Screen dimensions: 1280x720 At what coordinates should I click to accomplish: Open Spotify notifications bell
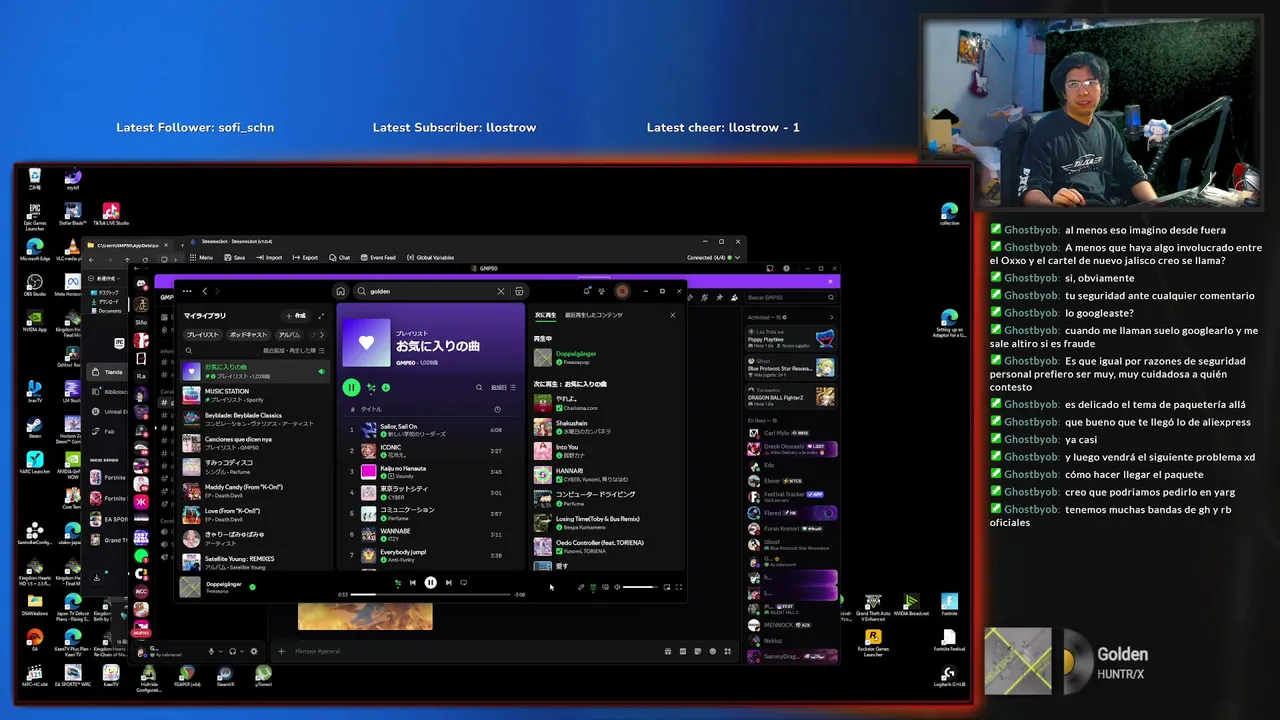[x=587, y=291]
